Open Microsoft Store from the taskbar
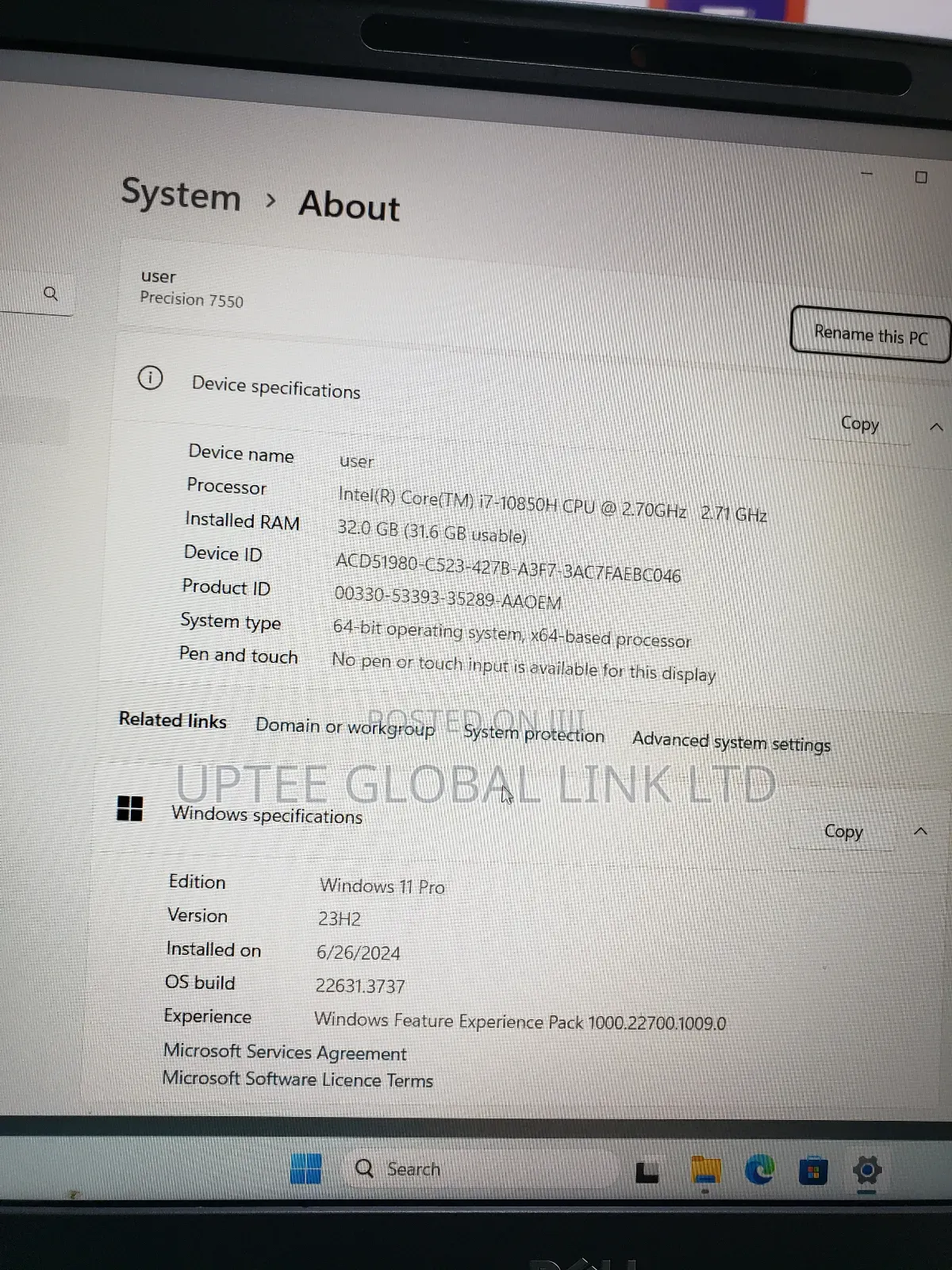952x1270 pixels. coord(812,1172)
